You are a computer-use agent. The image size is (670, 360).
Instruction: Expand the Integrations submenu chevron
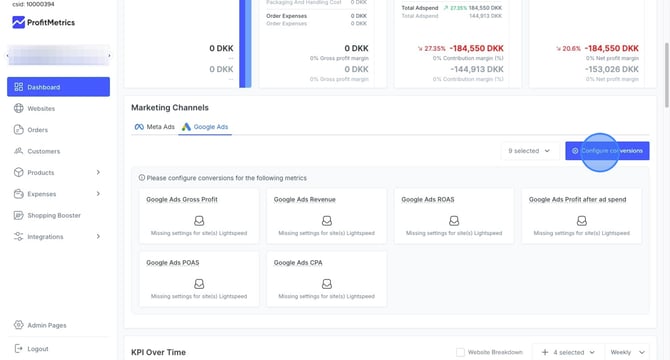pos(98,237)
